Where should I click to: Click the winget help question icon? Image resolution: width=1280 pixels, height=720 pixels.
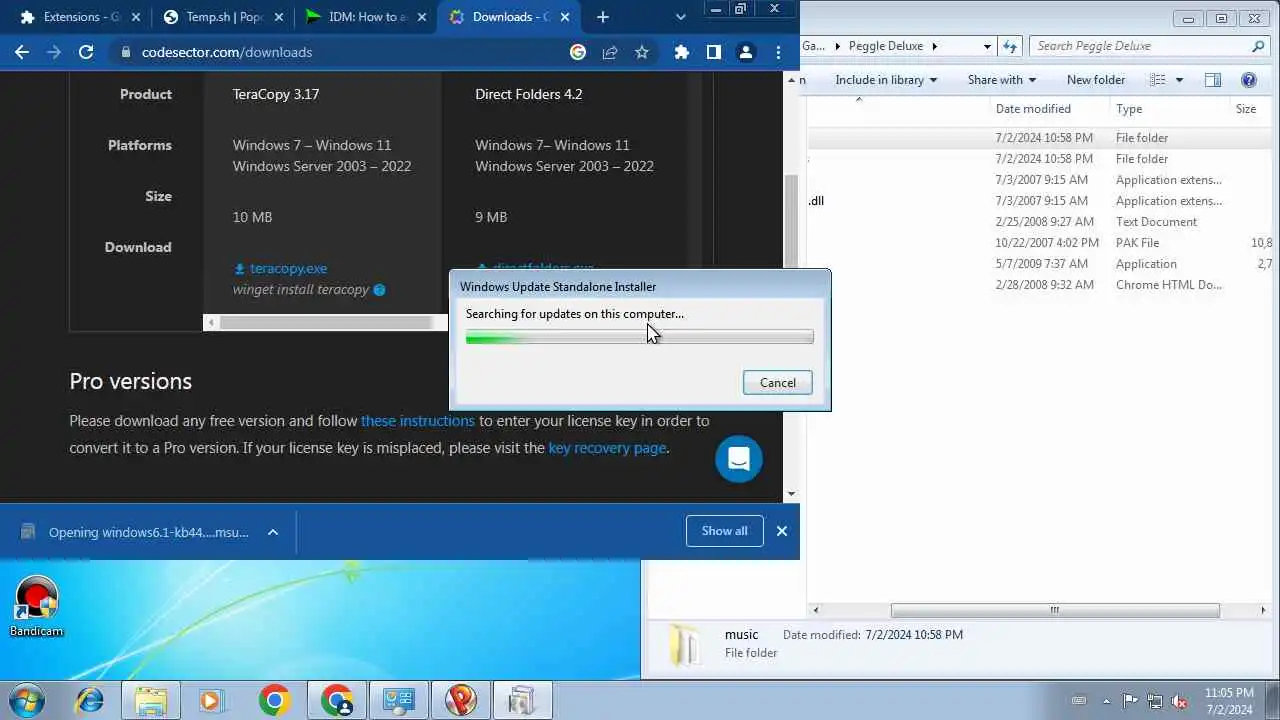(x=379, y=290)
